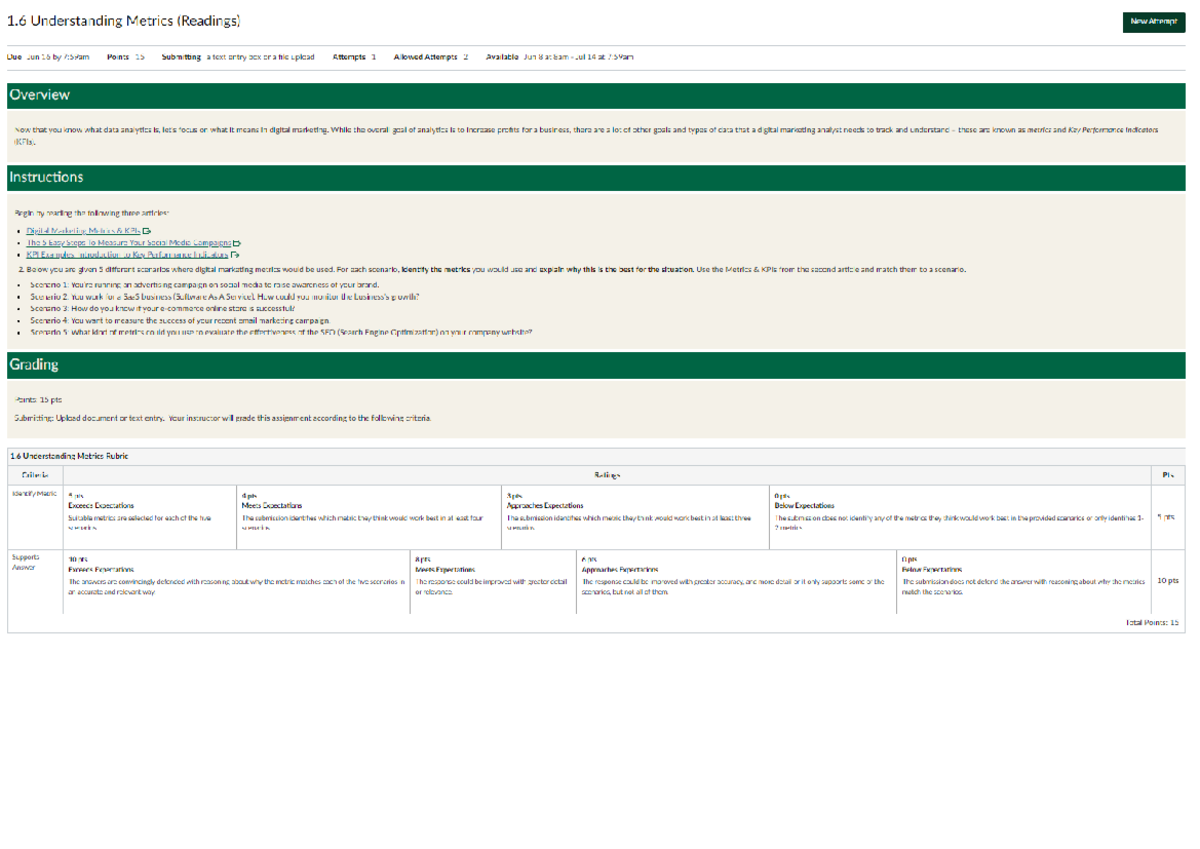1200x849 pixels.
Task: Click the assignment title 1.6 Understanding Metrics
Action: click(123, 21)
